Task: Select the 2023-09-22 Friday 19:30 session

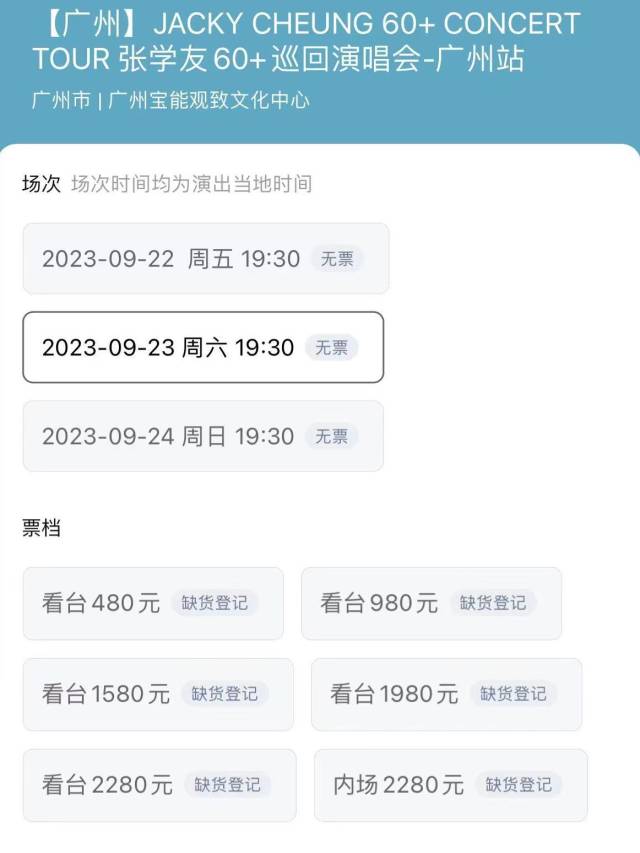Action: click(x=206, y=258)
